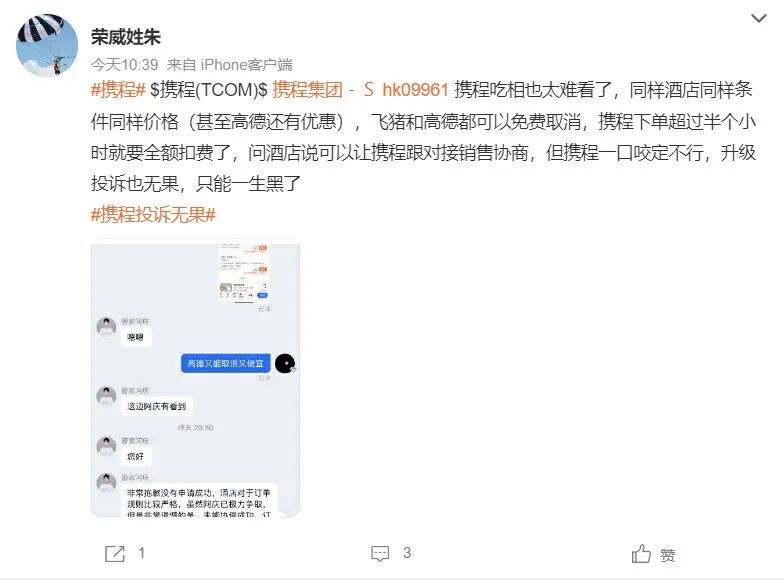Click the blue 高德又能取消又便宜 chat bubble
This screenshot has width=784, height=580.
point(226,364)
